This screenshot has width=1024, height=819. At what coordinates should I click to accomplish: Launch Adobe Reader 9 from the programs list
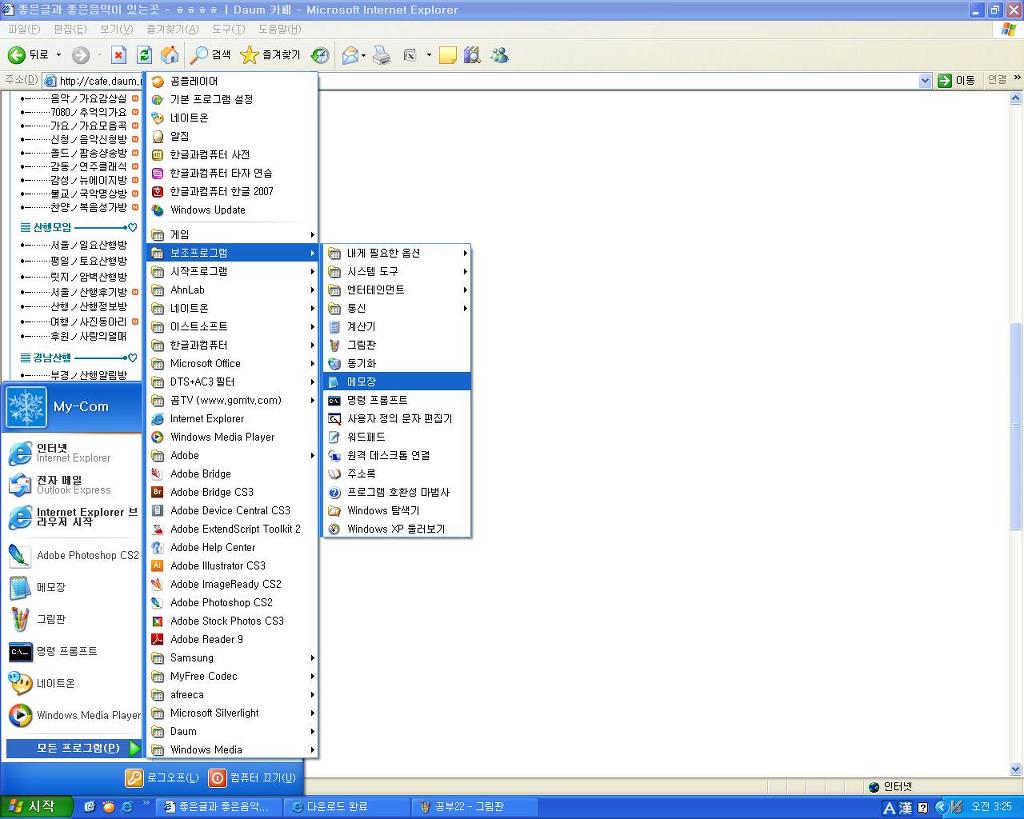[206, 639]
